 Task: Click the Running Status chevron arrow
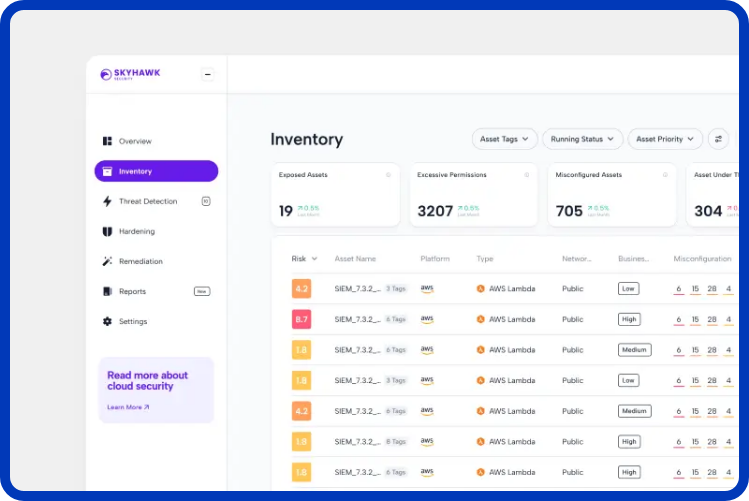[610, 139]
